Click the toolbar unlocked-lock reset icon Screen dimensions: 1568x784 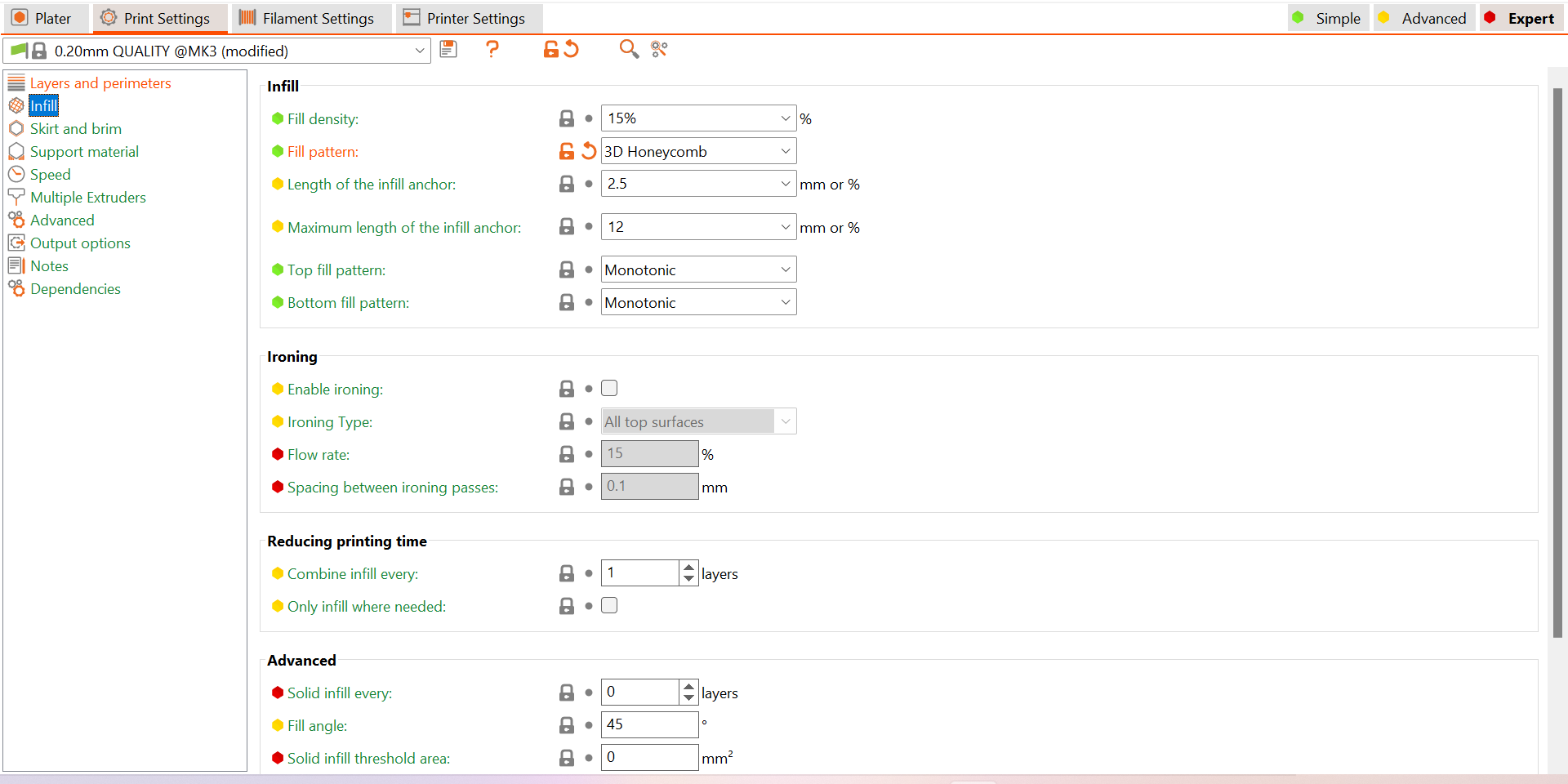click(x=552, y=50)
